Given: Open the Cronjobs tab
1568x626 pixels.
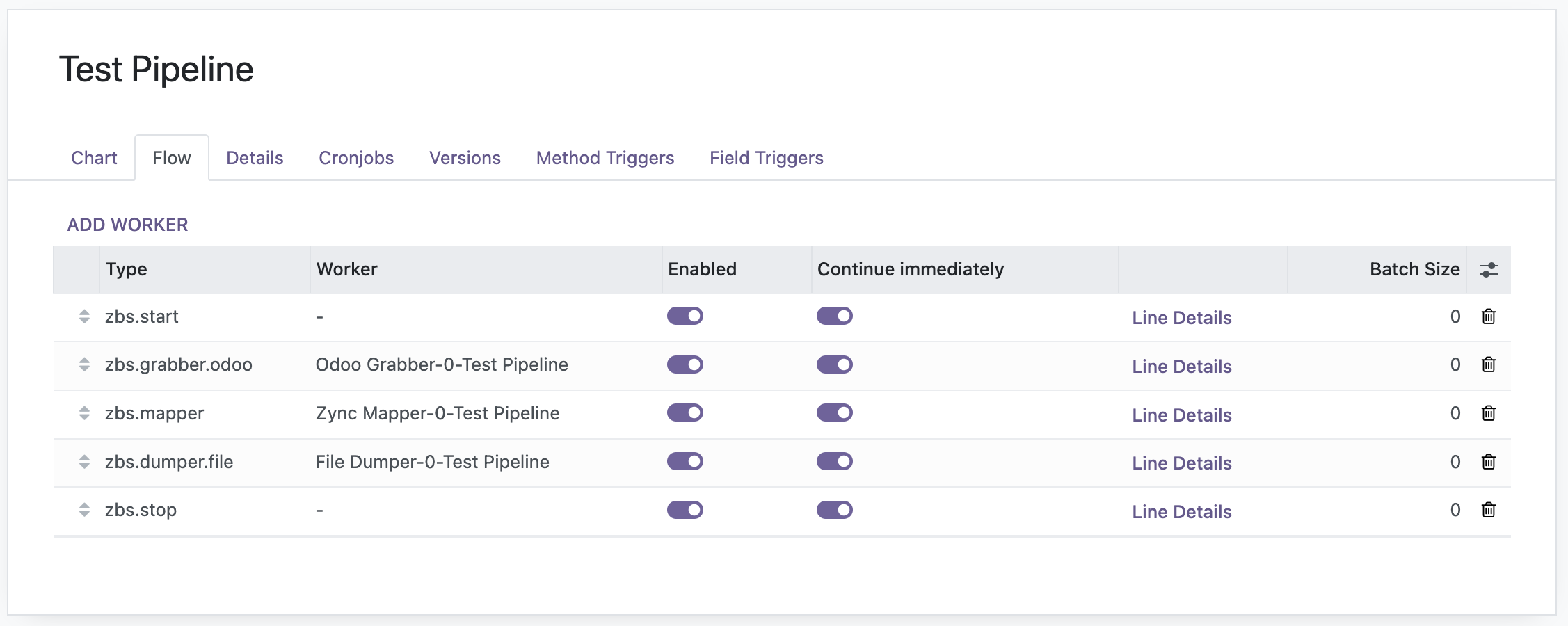Looking at the screenshot, I should point(356,158).
